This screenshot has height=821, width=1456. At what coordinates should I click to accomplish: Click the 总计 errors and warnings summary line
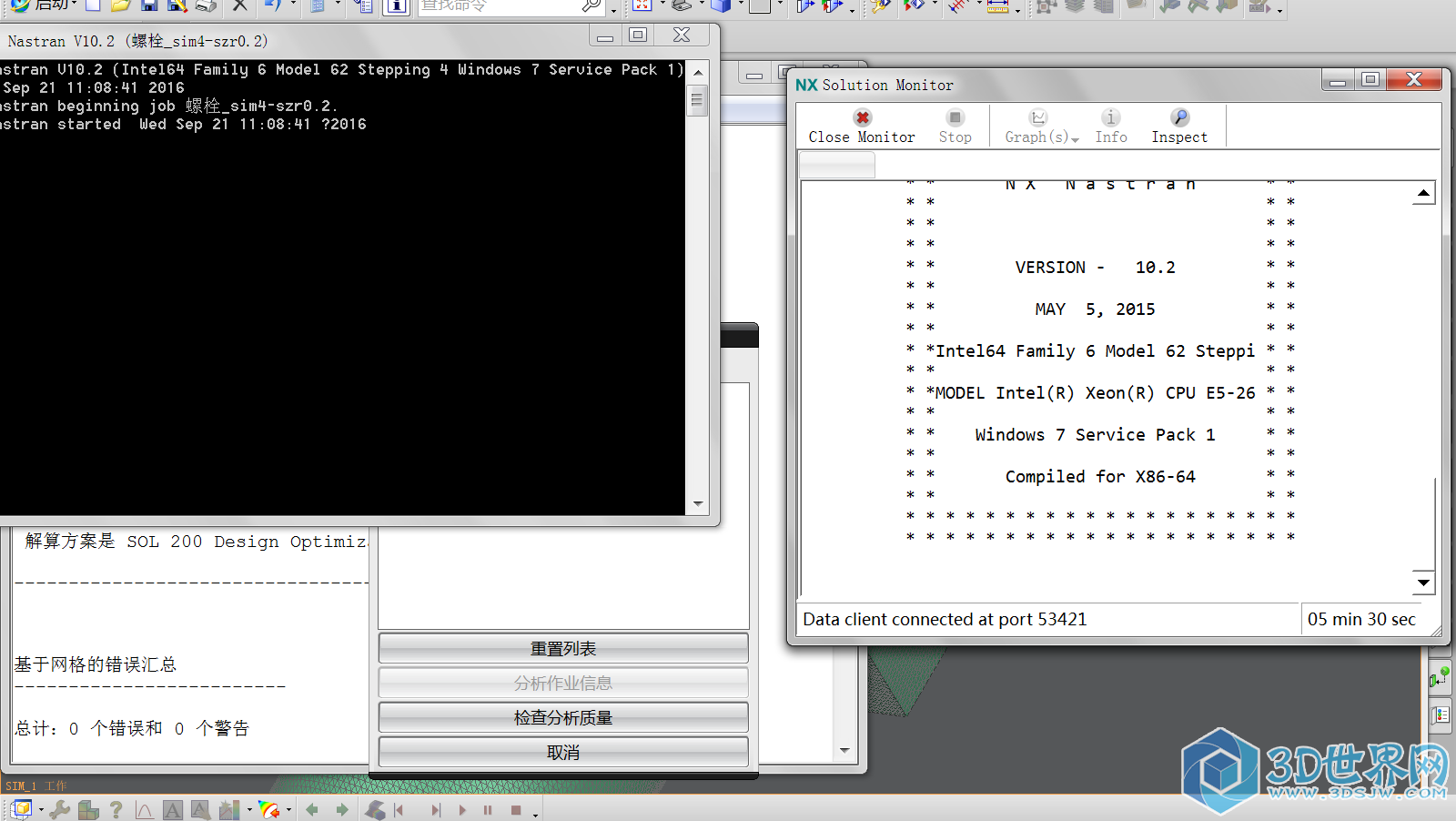tap(132, 728)
